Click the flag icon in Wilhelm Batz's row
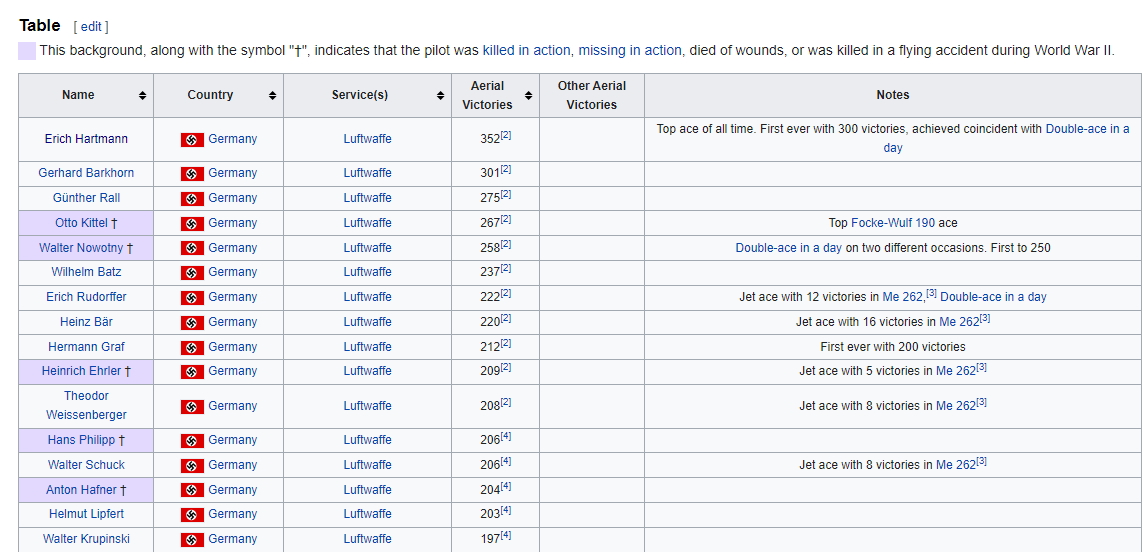Screen dimensions: 1143x552 (192, 273)
